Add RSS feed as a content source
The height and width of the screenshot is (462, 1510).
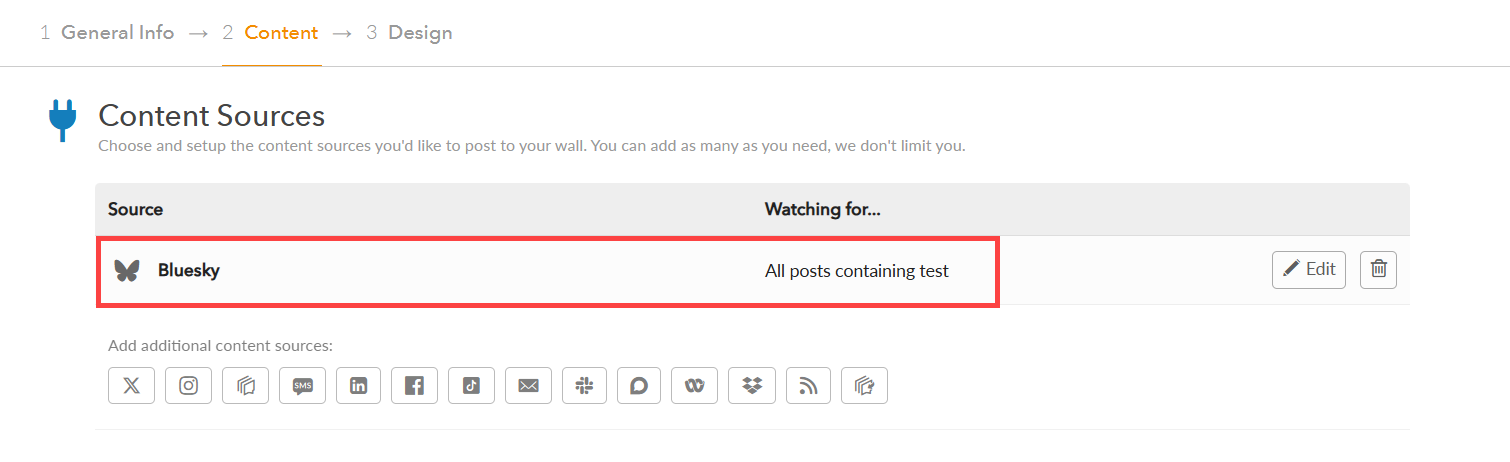809,386
